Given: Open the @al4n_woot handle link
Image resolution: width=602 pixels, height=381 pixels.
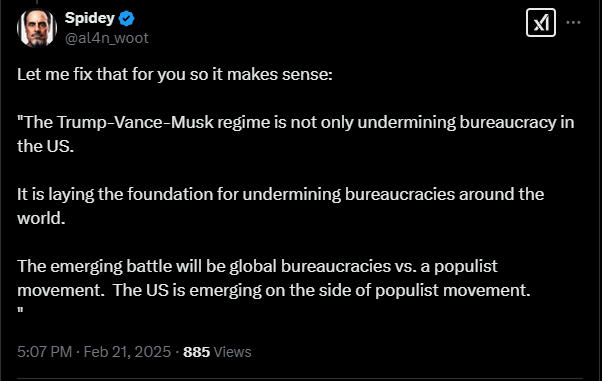Looking at the screenshot, I should pyautogui.click(x=106, y=38).
